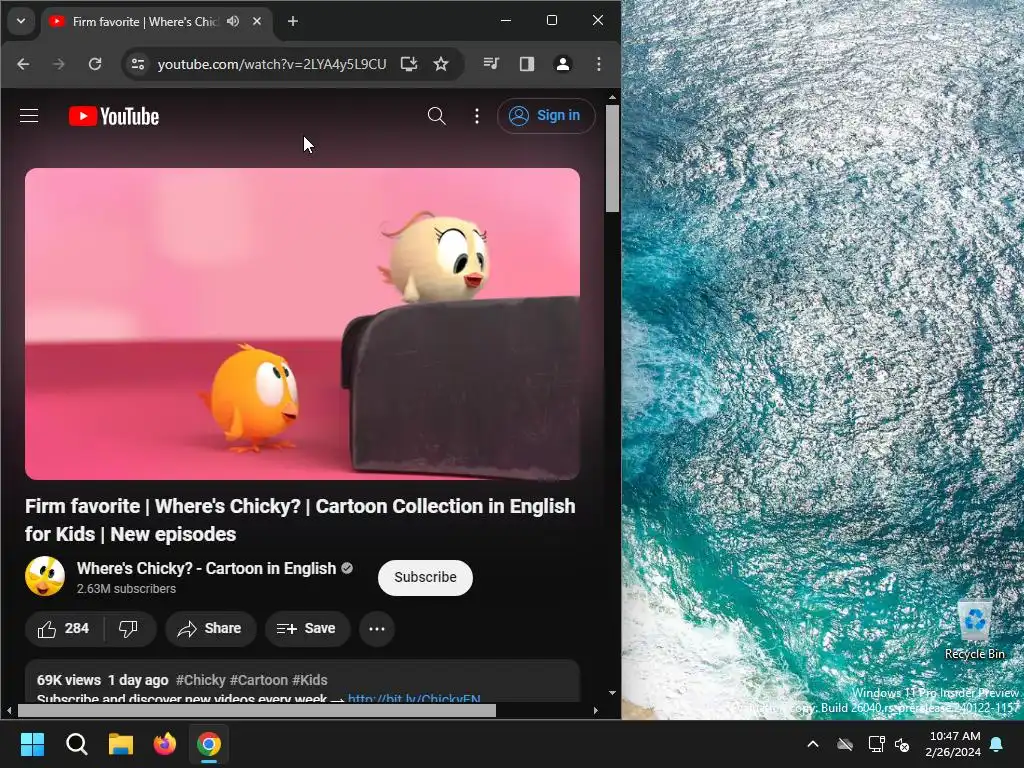Sign in to YouTube
Screen dimensions: 1024x768
coord(546,116)
